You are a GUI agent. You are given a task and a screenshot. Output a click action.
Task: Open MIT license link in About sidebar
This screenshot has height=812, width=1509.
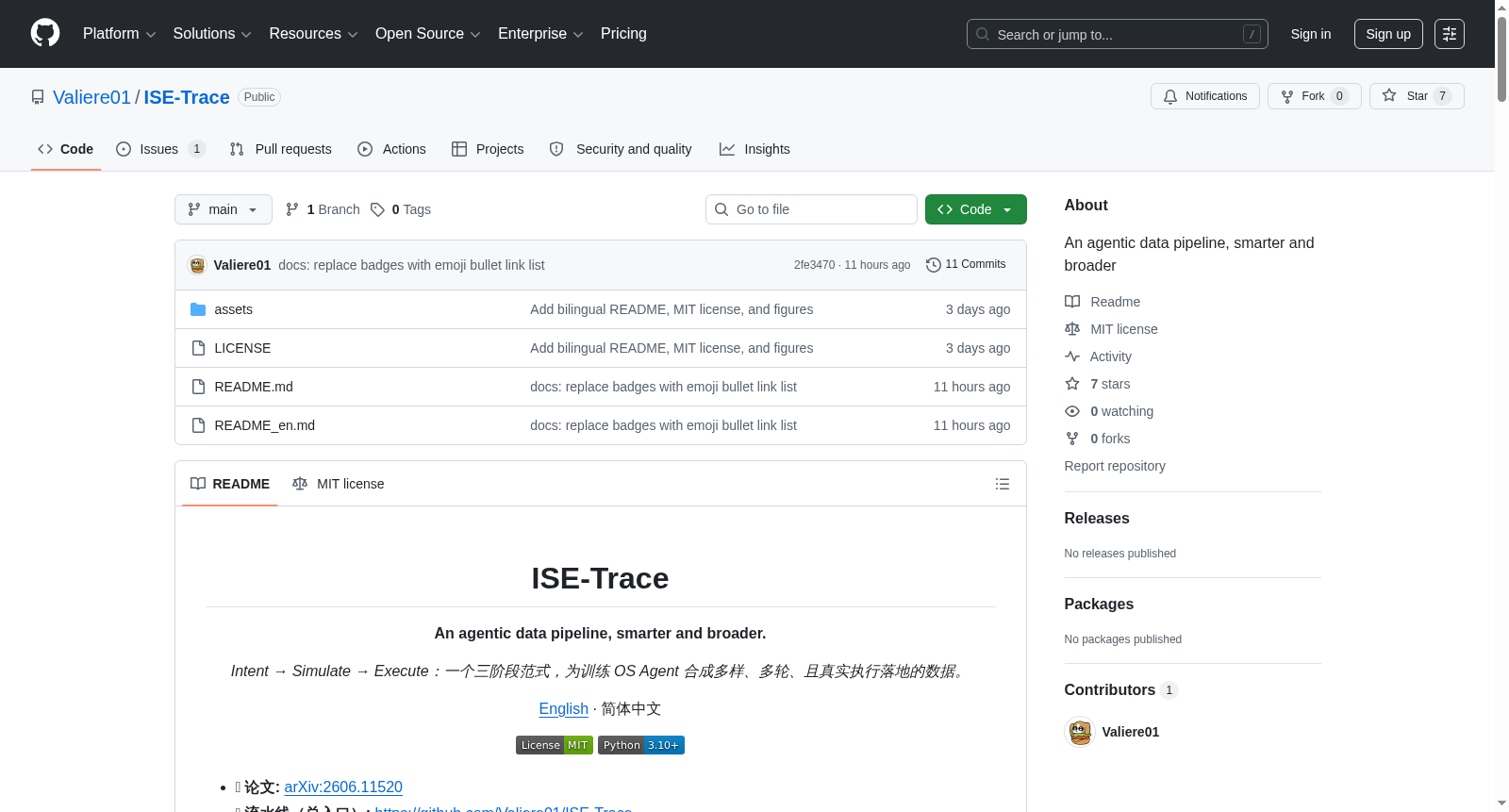1111,329
